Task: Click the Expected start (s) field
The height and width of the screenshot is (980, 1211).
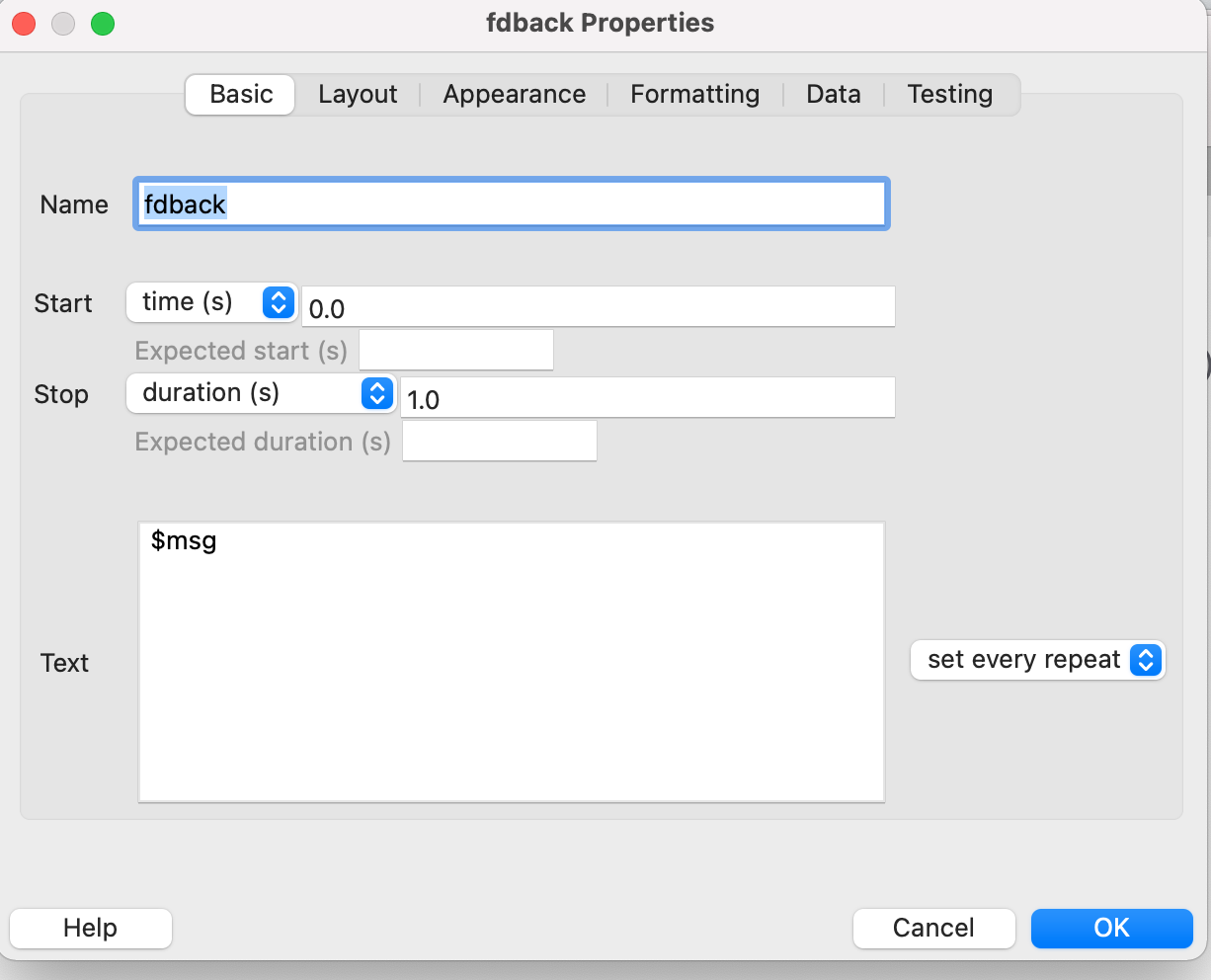Action: point(456,350)
